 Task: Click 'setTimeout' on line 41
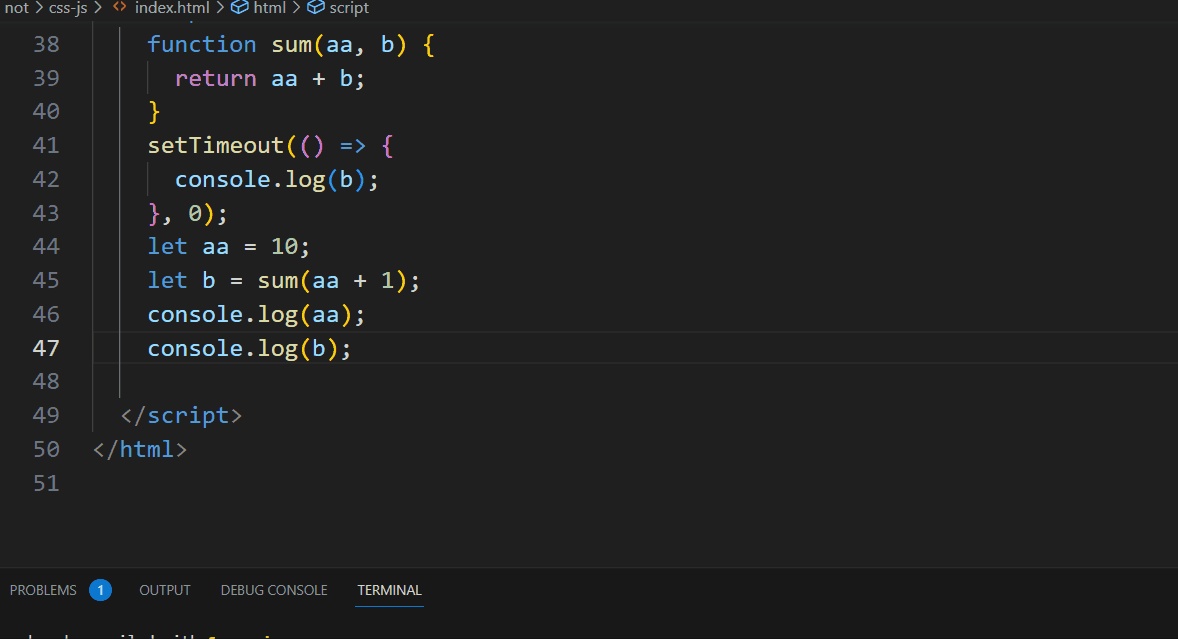[x=216, y=145]
